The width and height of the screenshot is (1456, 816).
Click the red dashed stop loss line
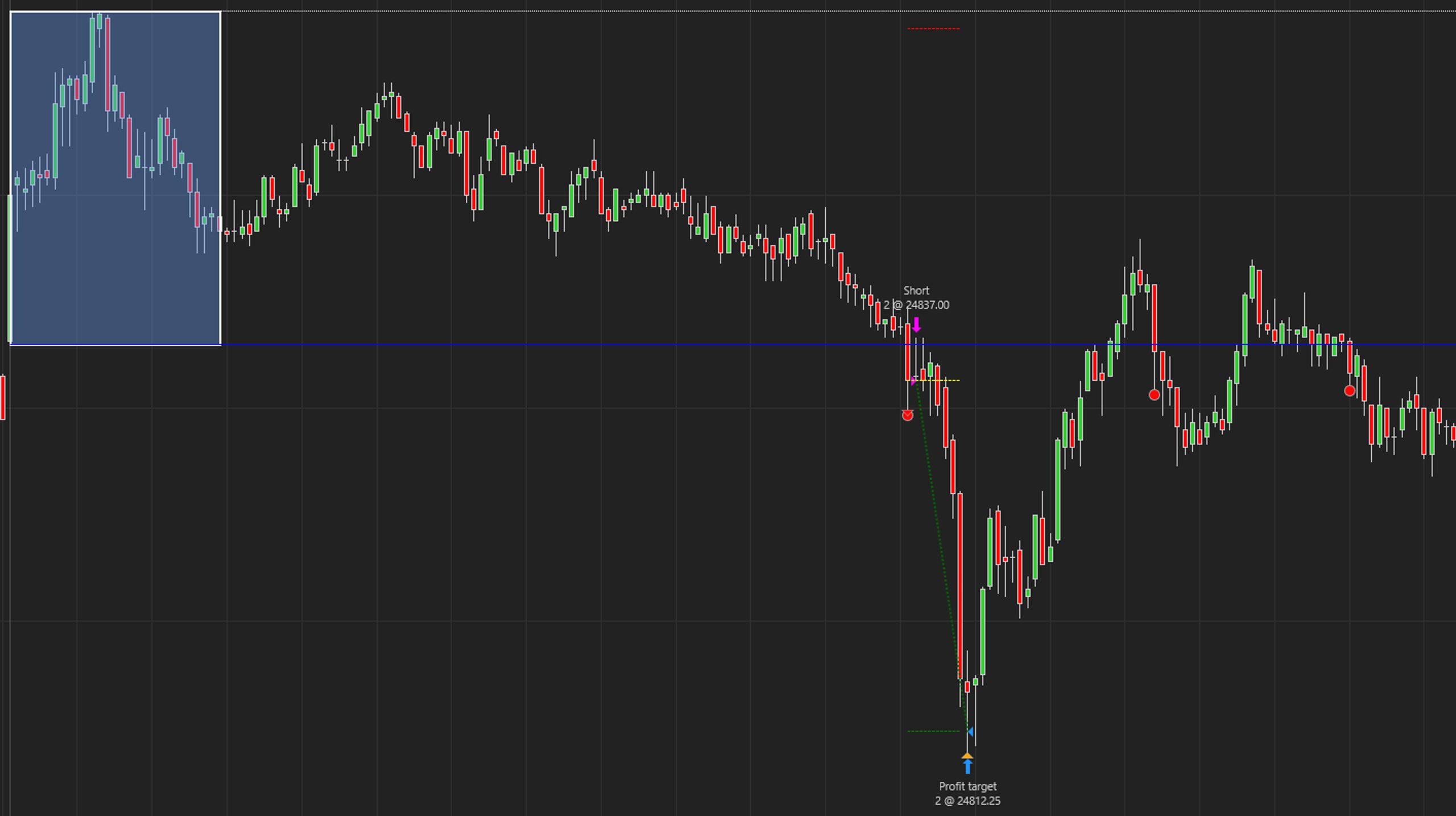tap(933, 28)
